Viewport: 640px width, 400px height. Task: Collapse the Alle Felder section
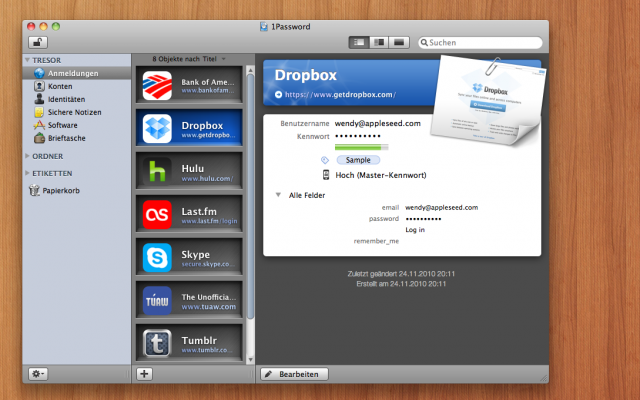point(278,195)
